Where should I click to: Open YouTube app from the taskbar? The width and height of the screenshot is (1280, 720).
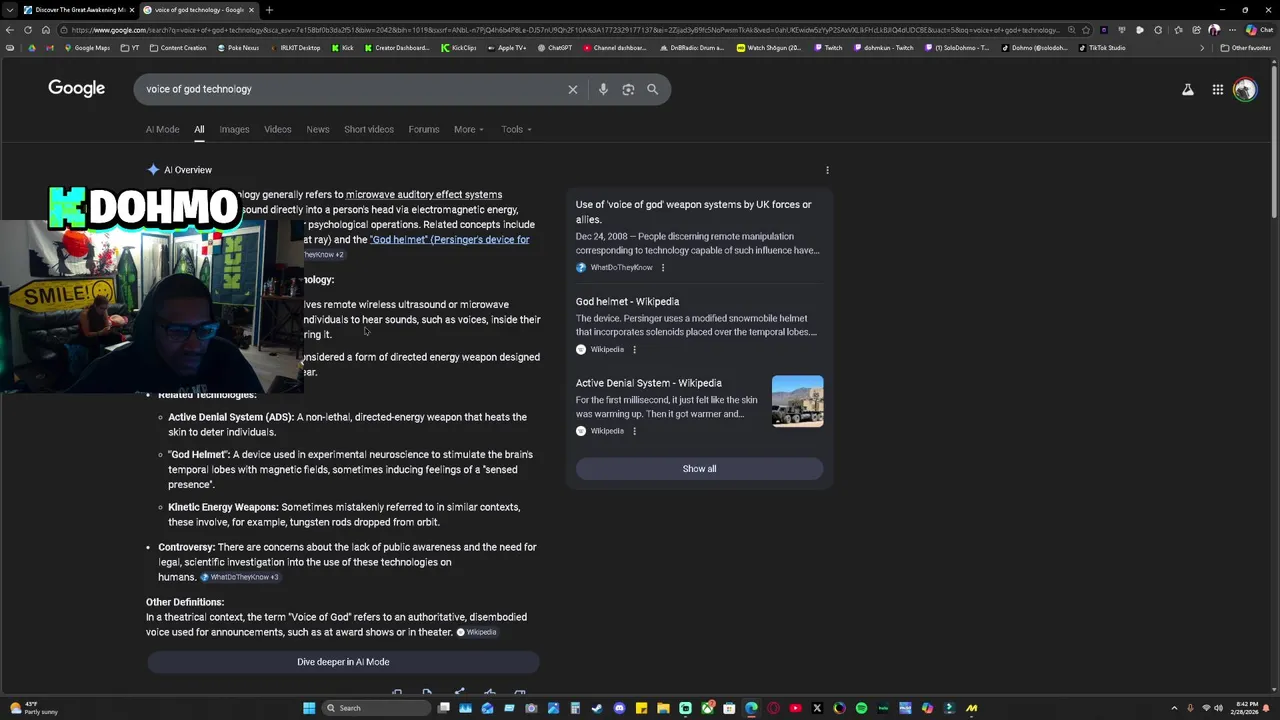(x=795, y=708)
